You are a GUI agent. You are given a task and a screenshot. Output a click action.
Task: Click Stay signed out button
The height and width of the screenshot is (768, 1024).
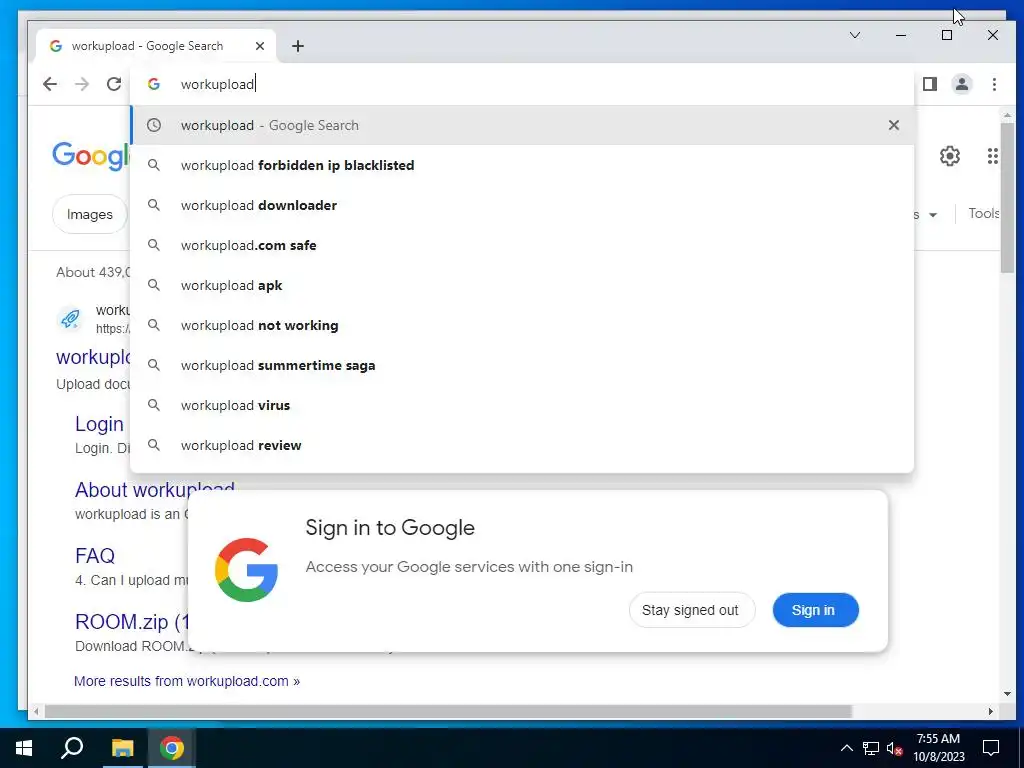point(692,610)
